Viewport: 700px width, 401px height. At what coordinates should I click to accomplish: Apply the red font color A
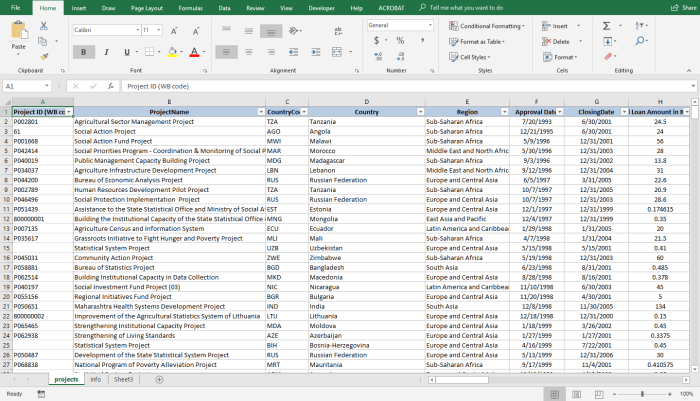[x=194, y=52]
